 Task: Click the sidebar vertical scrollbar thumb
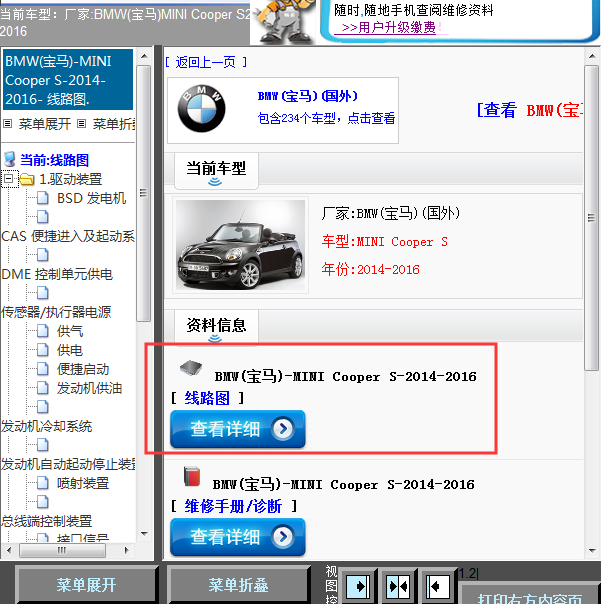(x=144, y=193)
